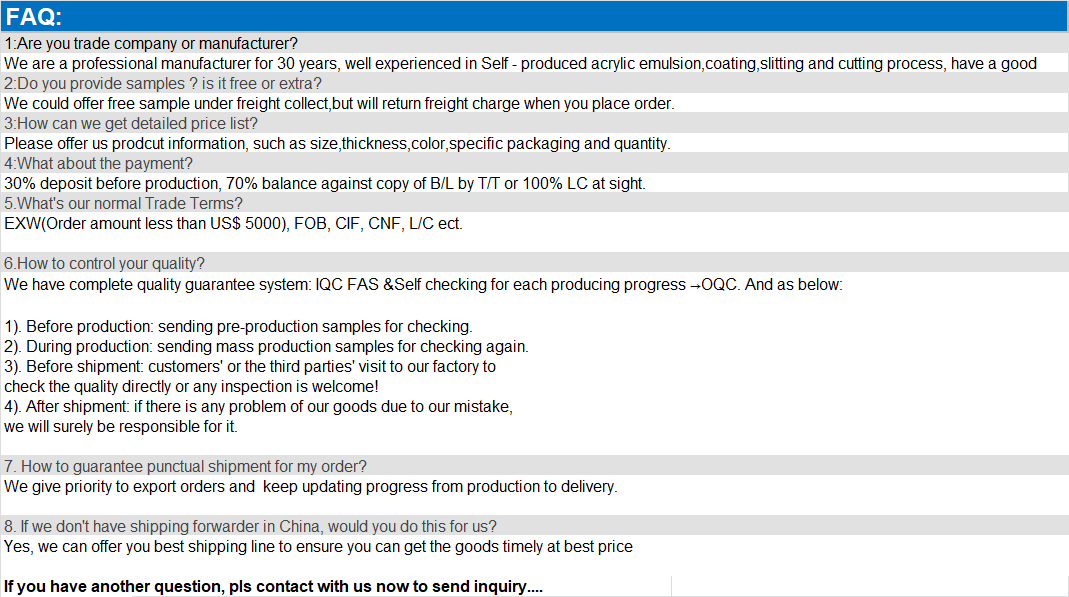Click the free sample freight collect answer
Screen dimensions: 1069x597
pos(339,104)
